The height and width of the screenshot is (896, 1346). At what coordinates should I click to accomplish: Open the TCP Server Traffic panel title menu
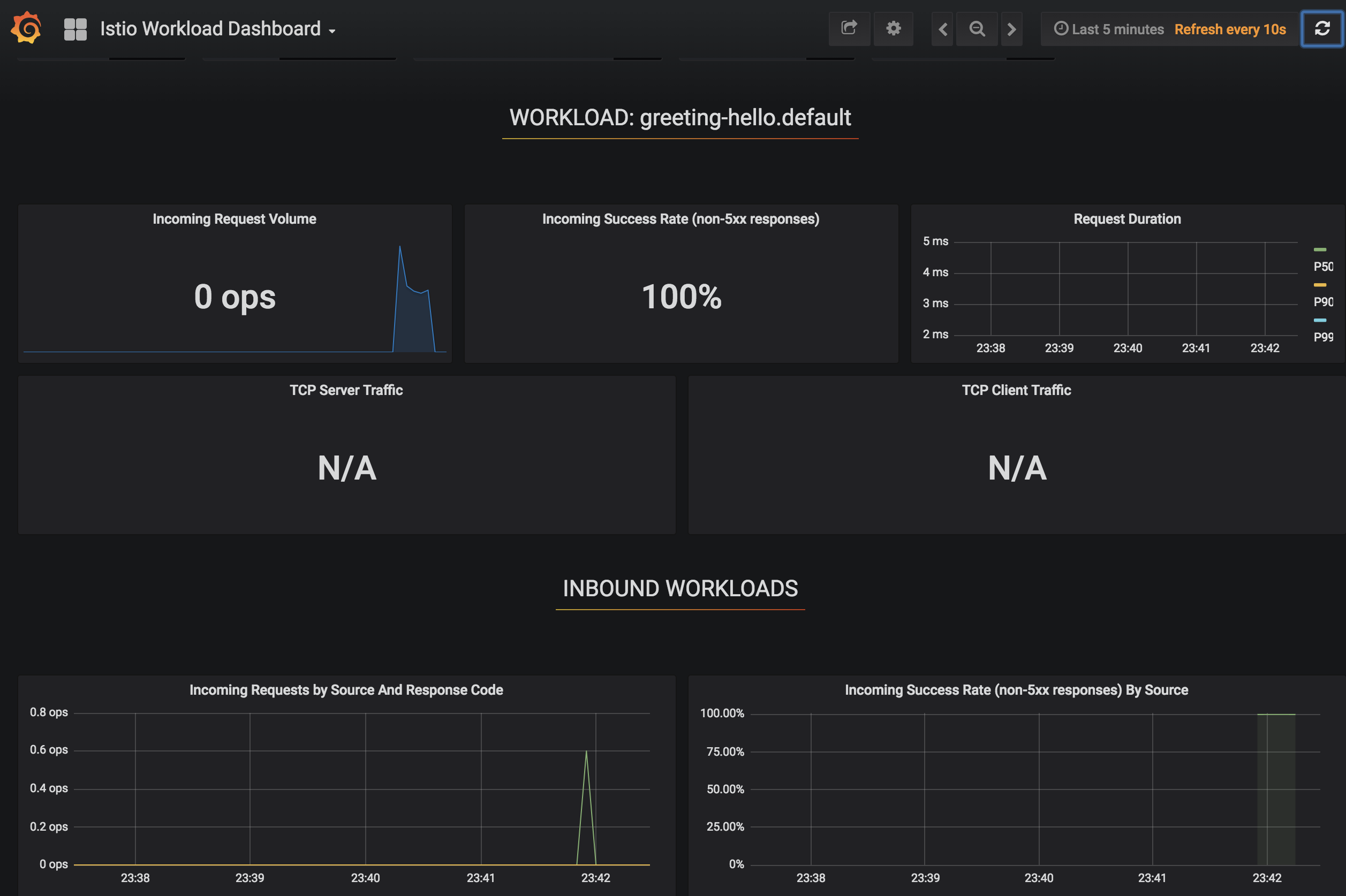click(346, 390)
